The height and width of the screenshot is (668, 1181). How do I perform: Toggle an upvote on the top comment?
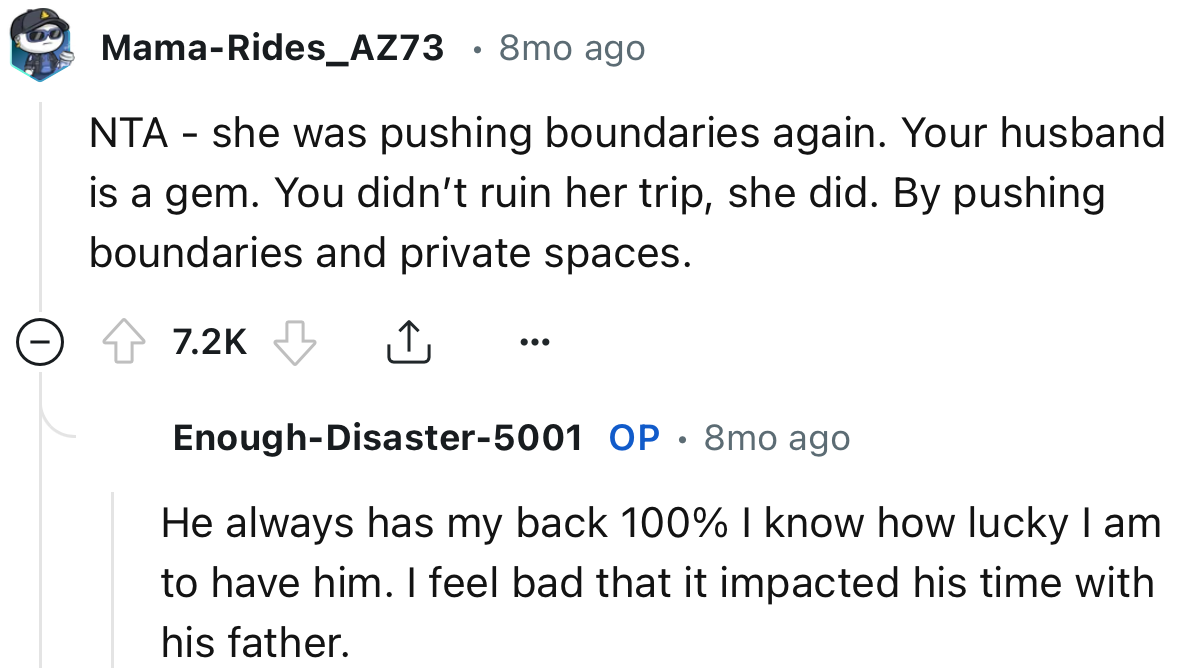tap(124, 340)
